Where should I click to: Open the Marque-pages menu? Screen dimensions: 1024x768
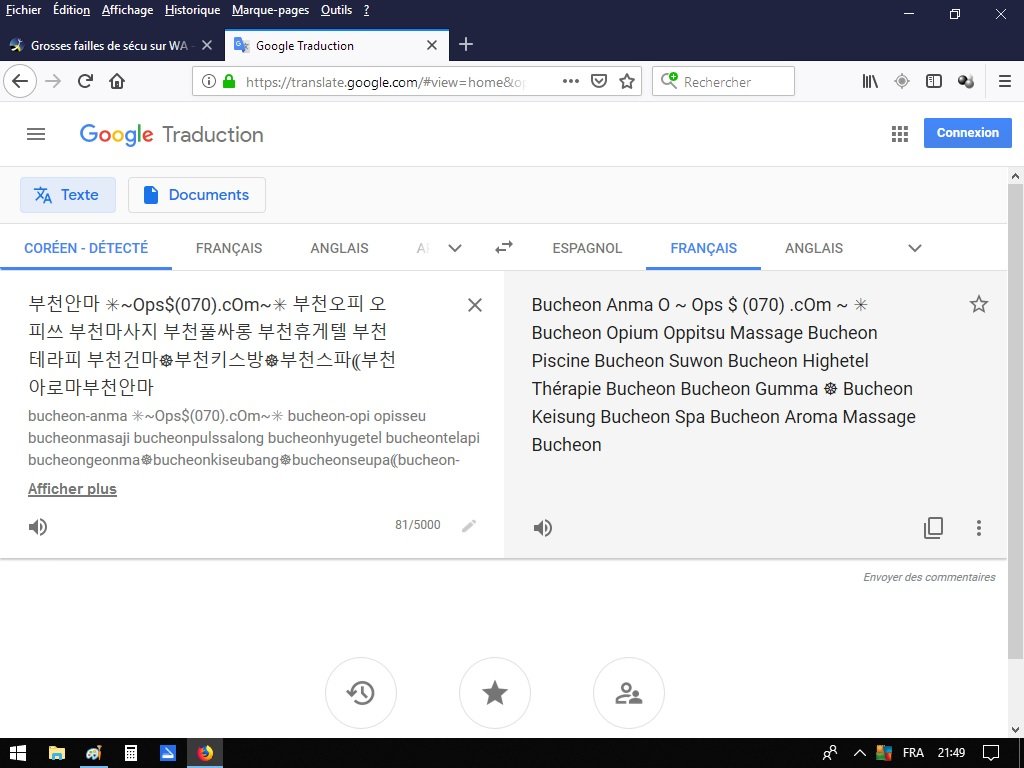pos(270,10)
